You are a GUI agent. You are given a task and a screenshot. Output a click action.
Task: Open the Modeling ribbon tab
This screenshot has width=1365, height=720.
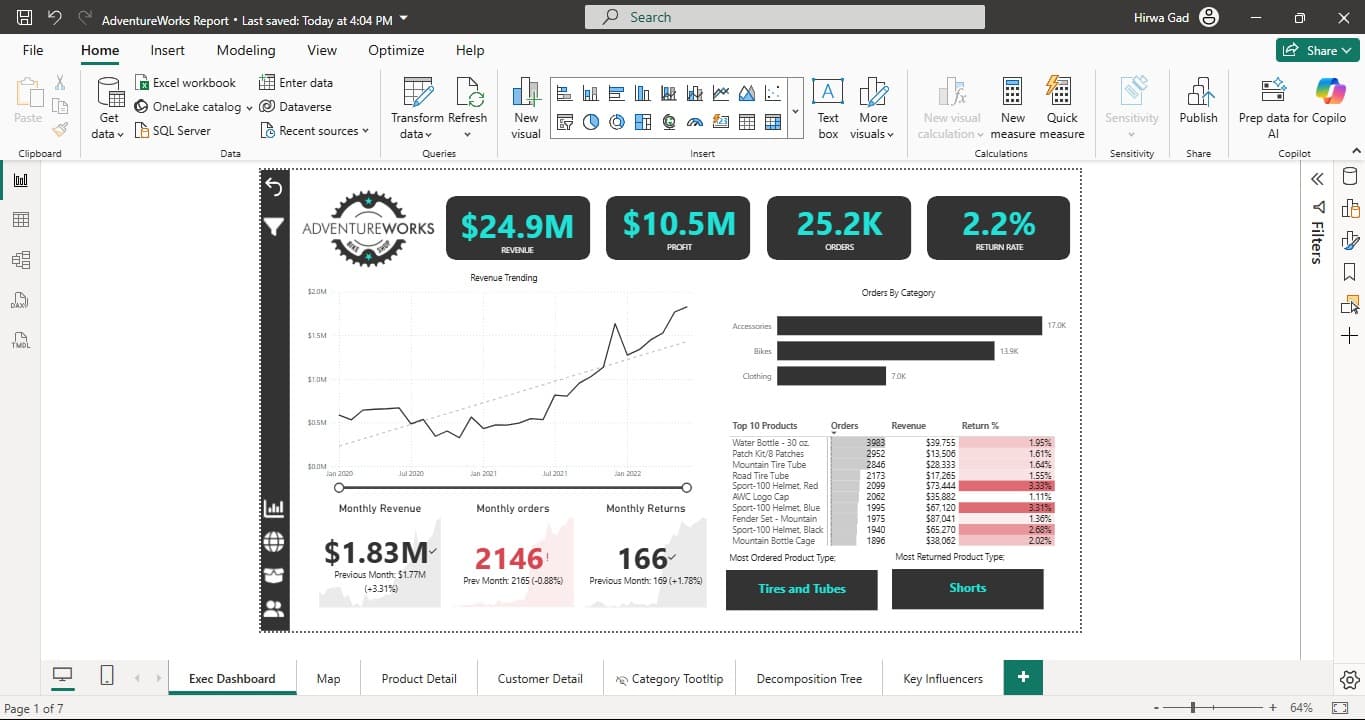246,50
